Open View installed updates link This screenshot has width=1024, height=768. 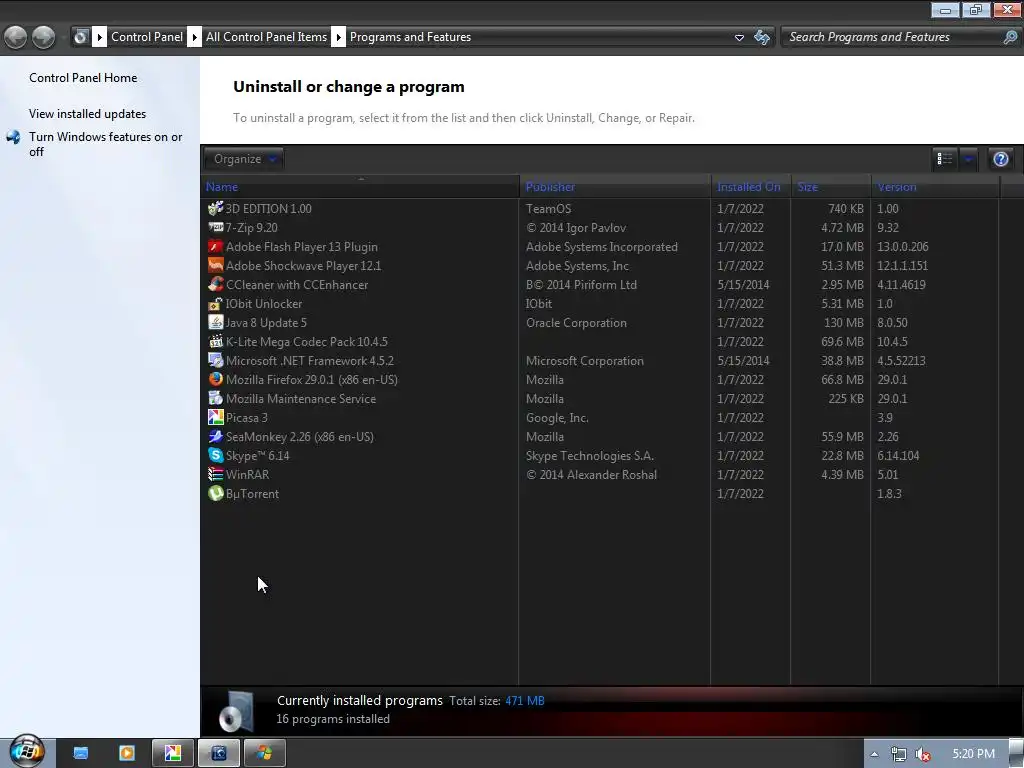[88, 114]
